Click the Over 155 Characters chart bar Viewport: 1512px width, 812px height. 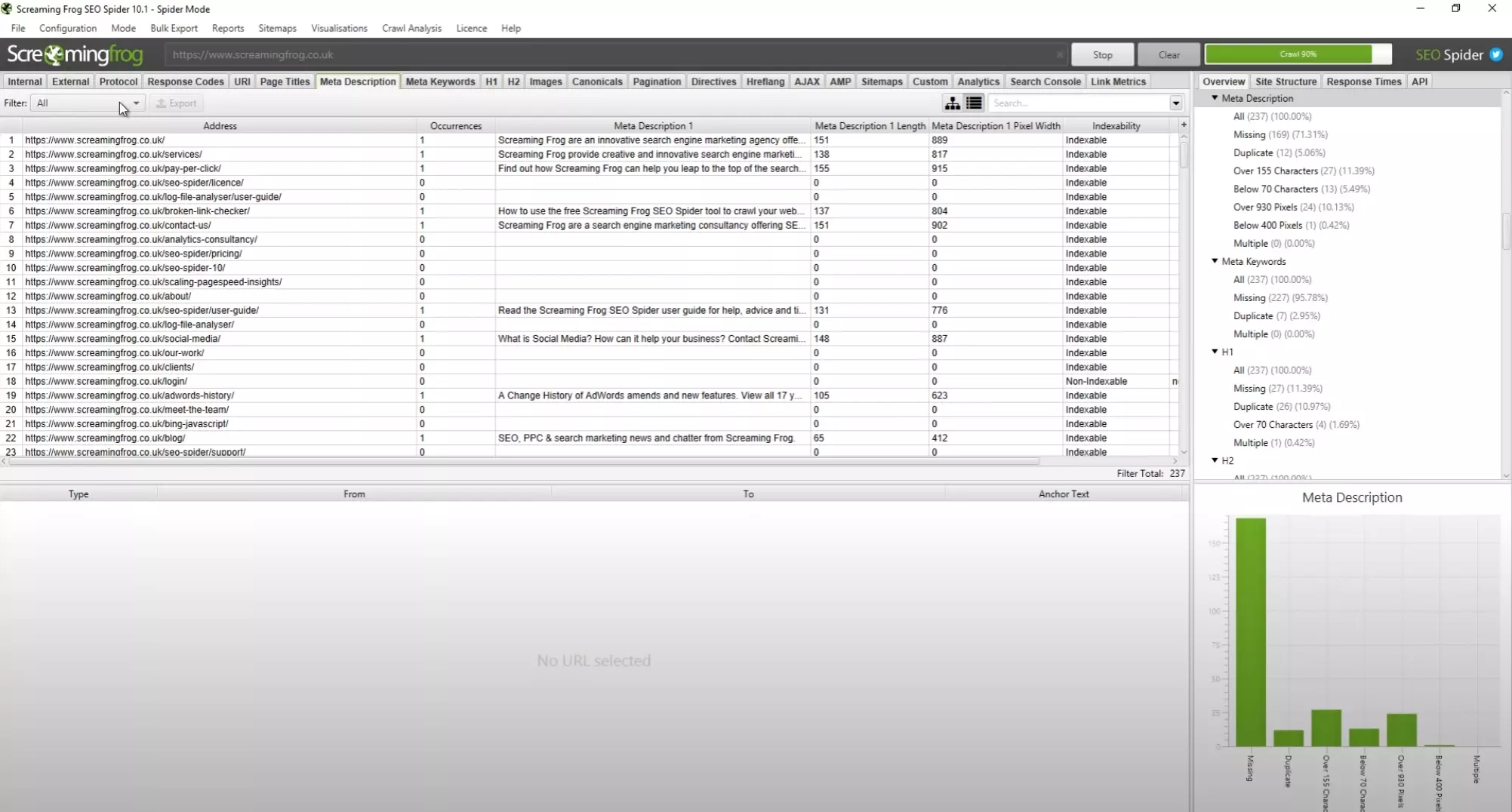[1326, 728]
